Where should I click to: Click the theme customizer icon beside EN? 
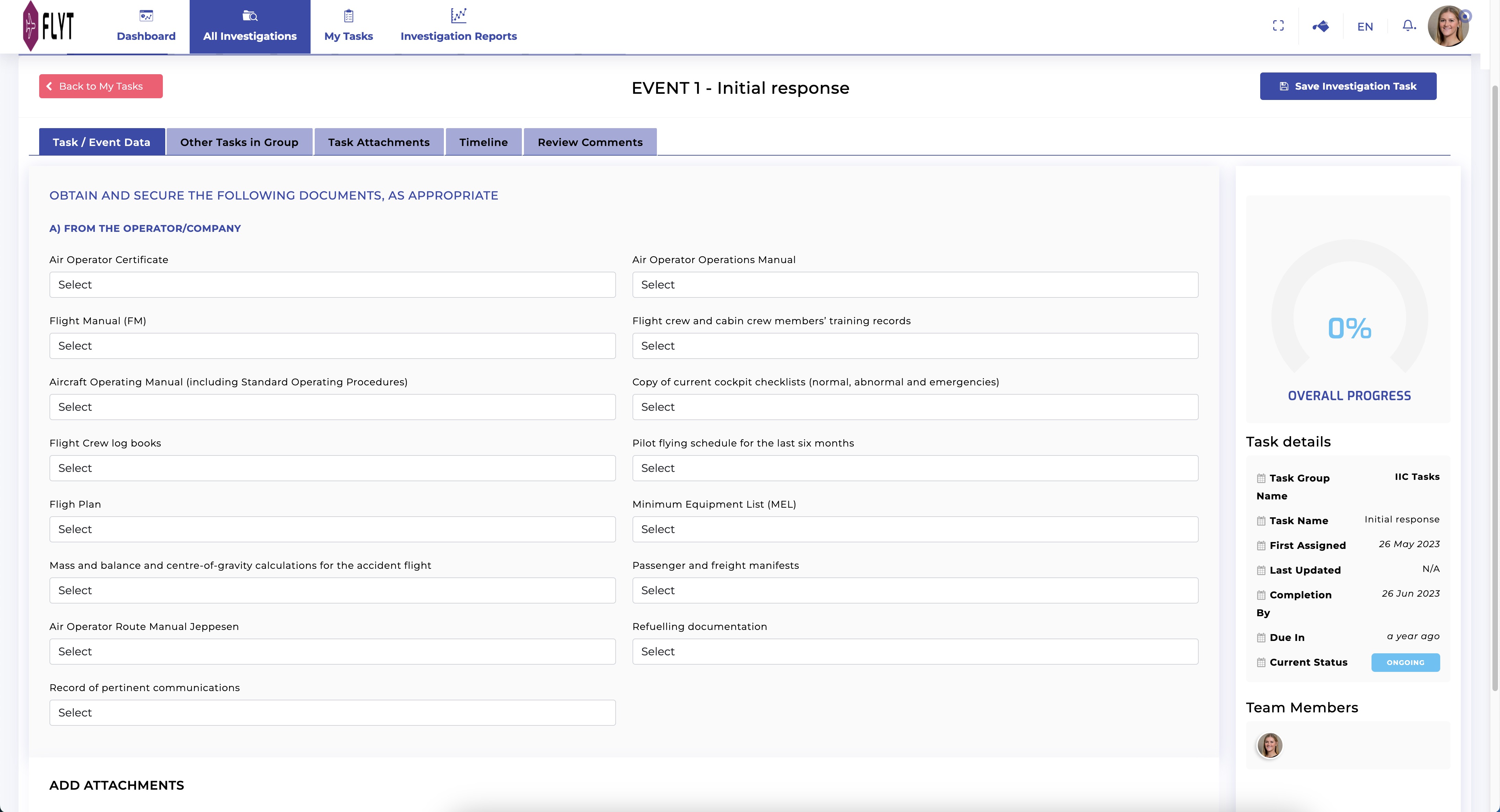coord(1321,26)
